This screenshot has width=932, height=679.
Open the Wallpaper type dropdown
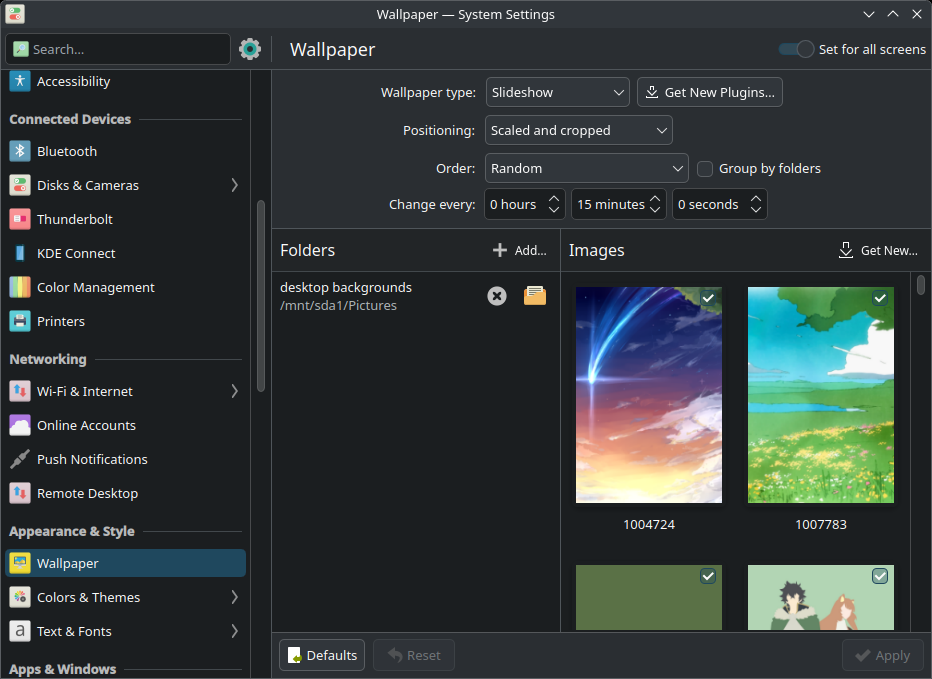coord(557,92)
